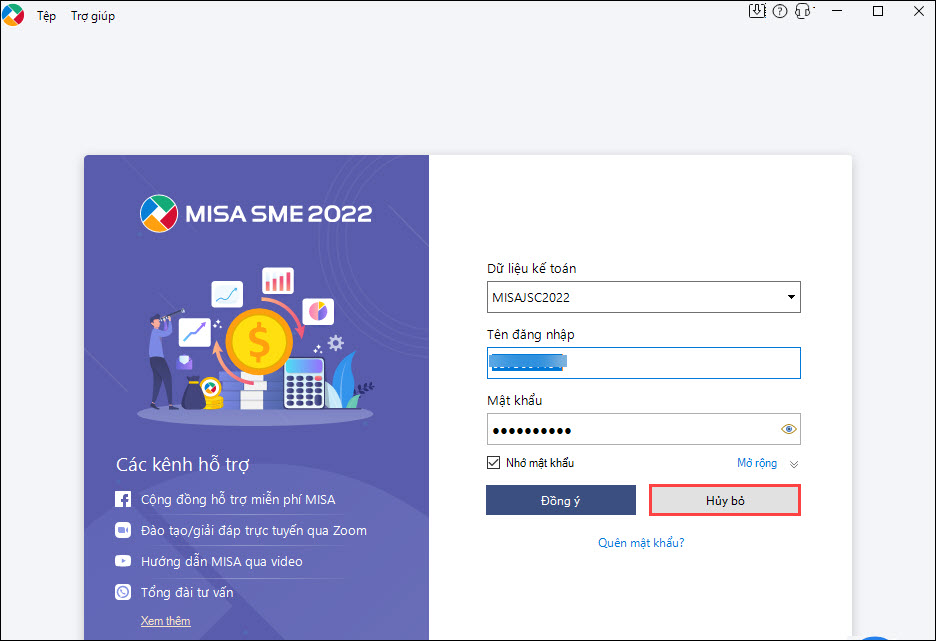Open Đào tạo/giải đáp trực tuyến qua Zoom
Screen dimensions: 936x641
click(254, 531)
